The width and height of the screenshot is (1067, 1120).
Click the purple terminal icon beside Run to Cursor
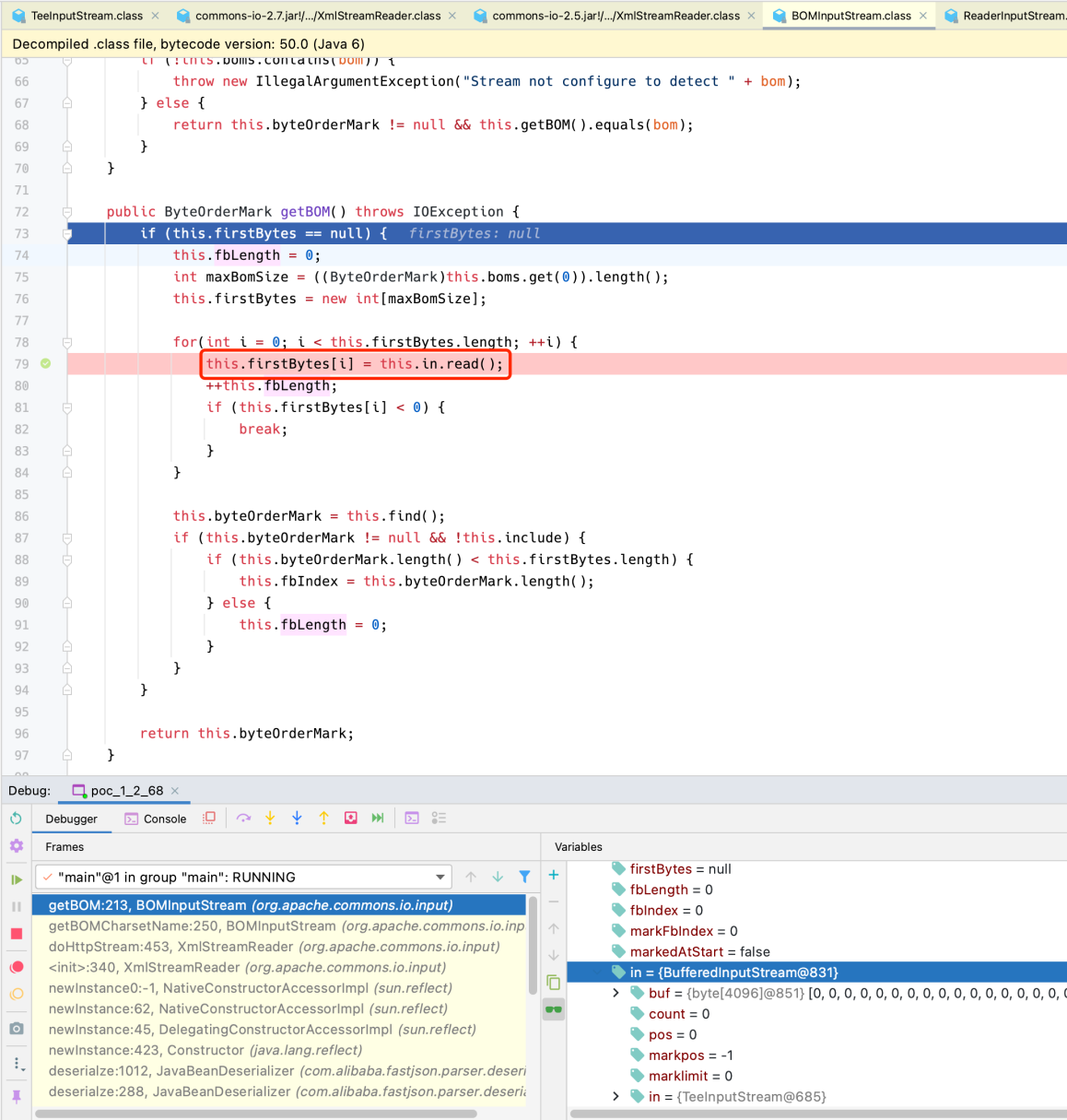click(412, 818)
